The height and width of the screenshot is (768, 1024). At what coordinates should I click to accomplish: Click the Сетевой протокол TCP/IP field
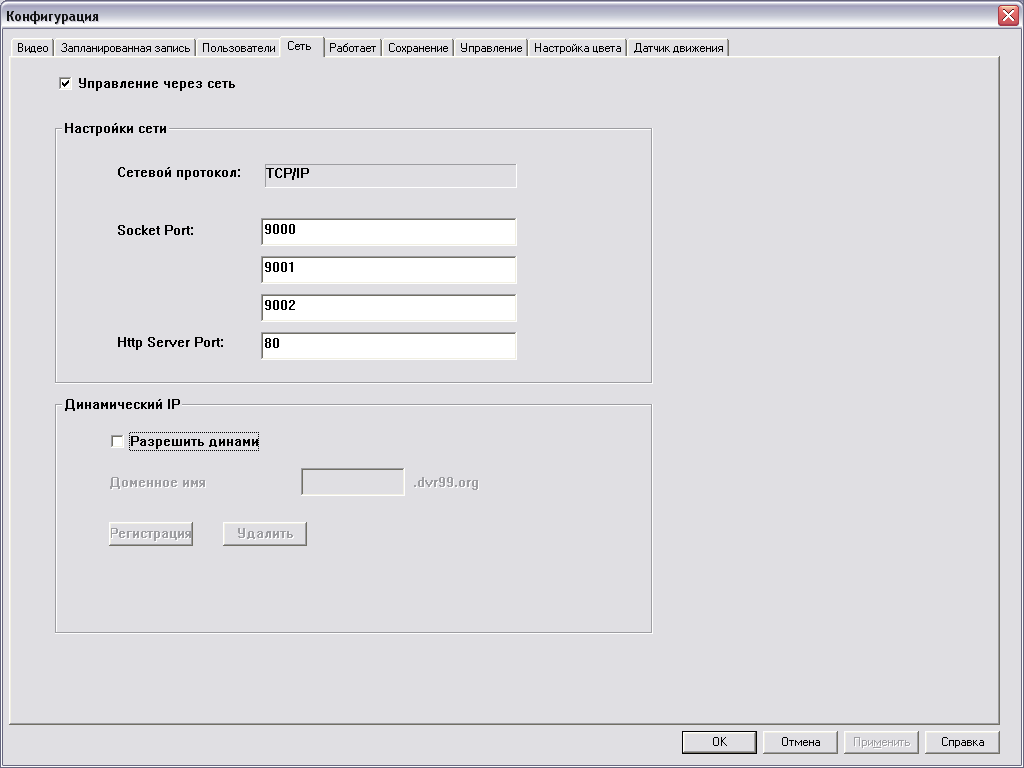pyautogui.click(x=390, y=175)
